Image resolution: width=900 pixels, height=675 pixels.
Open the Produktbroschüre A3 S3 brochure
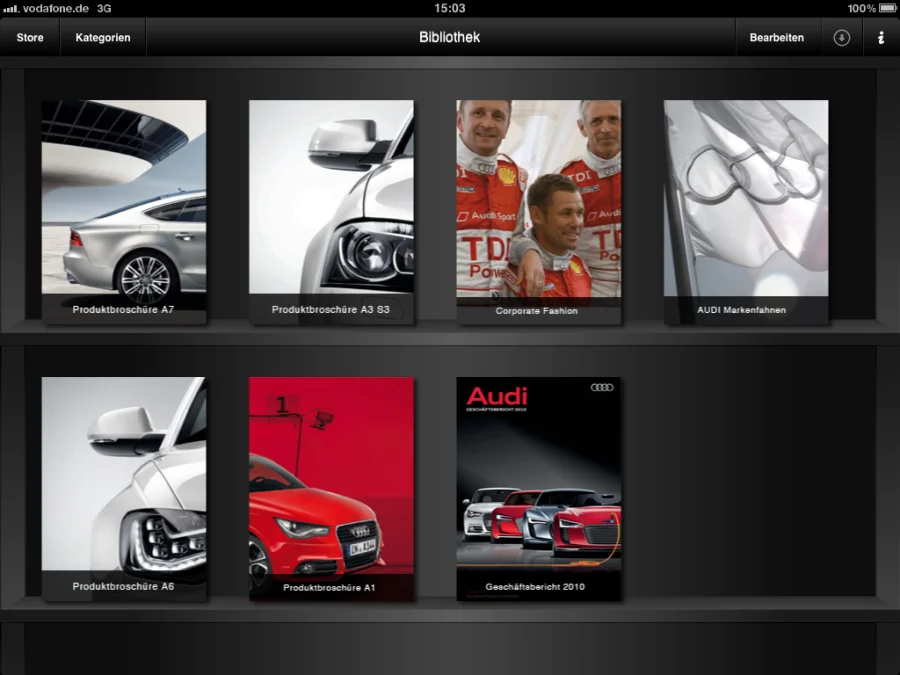331,200
